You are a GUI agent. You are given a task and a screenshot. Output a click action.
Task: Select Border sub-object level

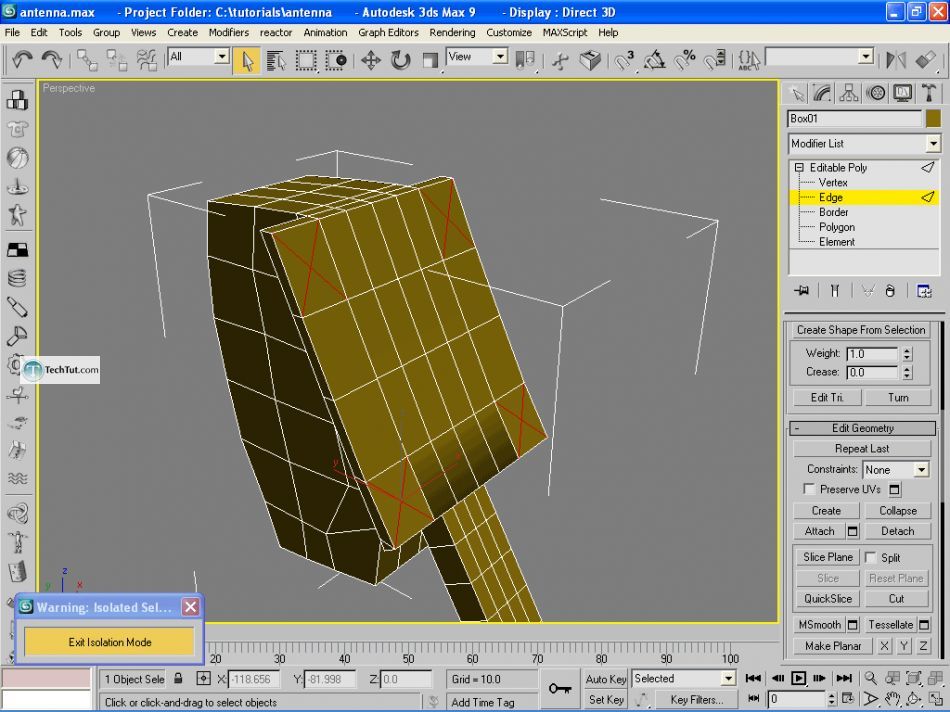[x=833, y=212]
